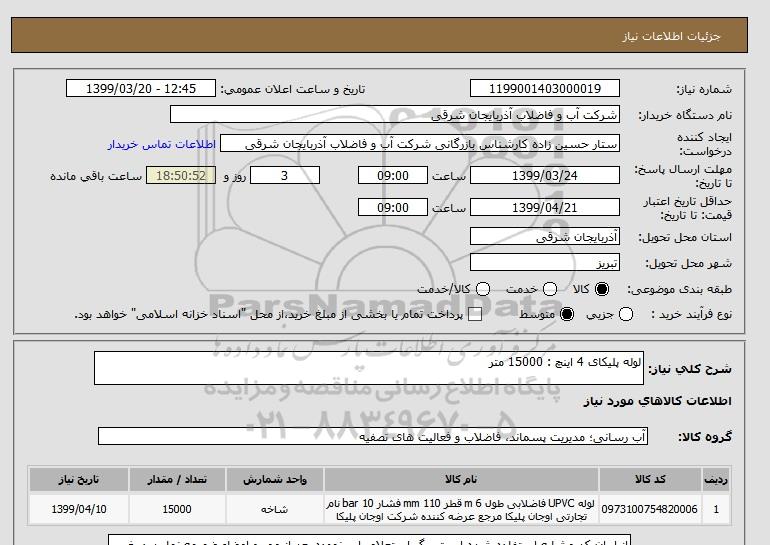Click the announcement date field 1399/03/20 - 12:45
Image resolution: width=770 pixels, height=545 pixels.
[141, 88]
